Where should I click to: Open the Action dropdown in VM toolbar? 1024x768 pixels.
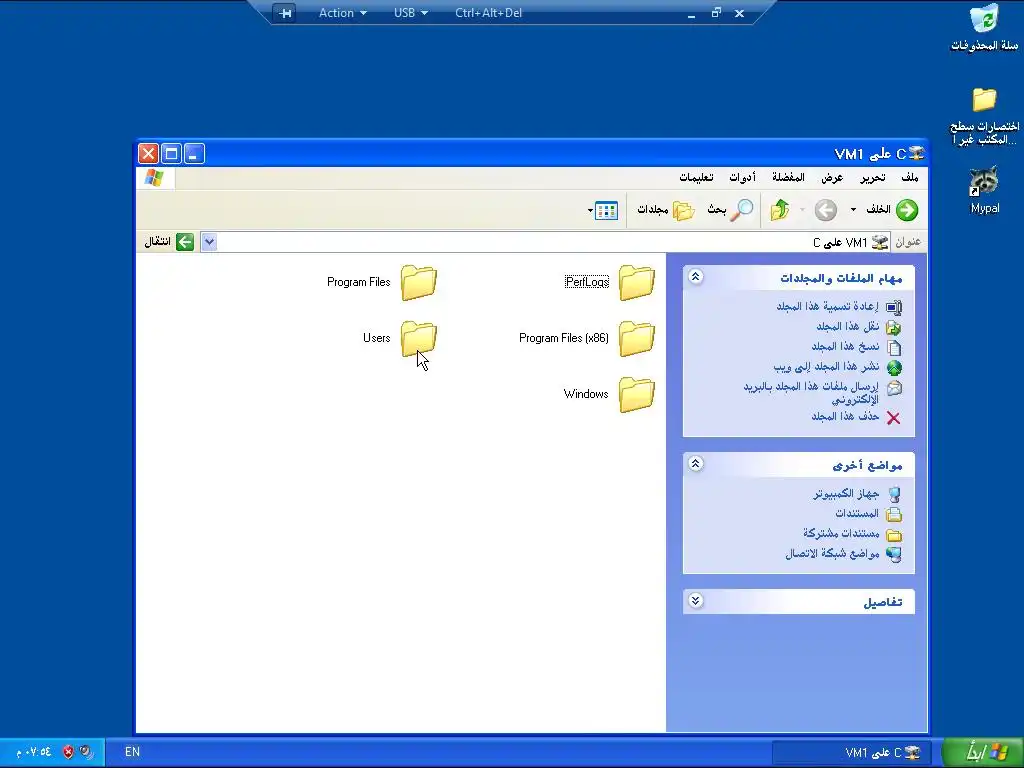(342, 13)
